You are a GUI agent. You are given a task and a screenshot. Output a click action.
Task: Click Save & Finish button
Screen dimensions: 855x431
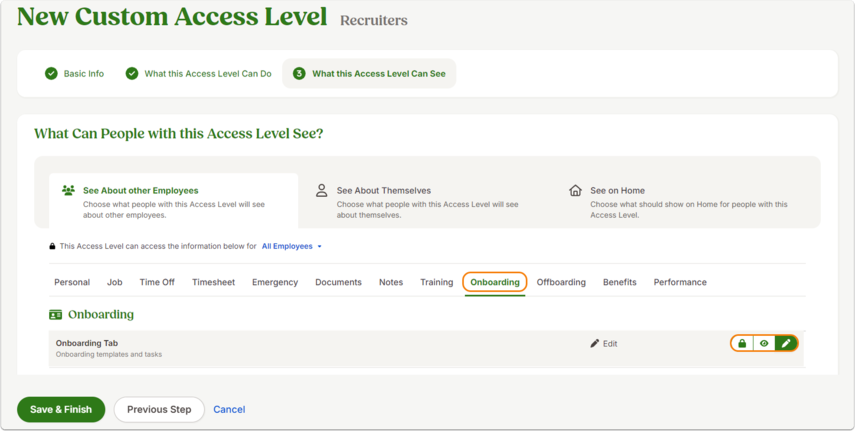point(61,409)
